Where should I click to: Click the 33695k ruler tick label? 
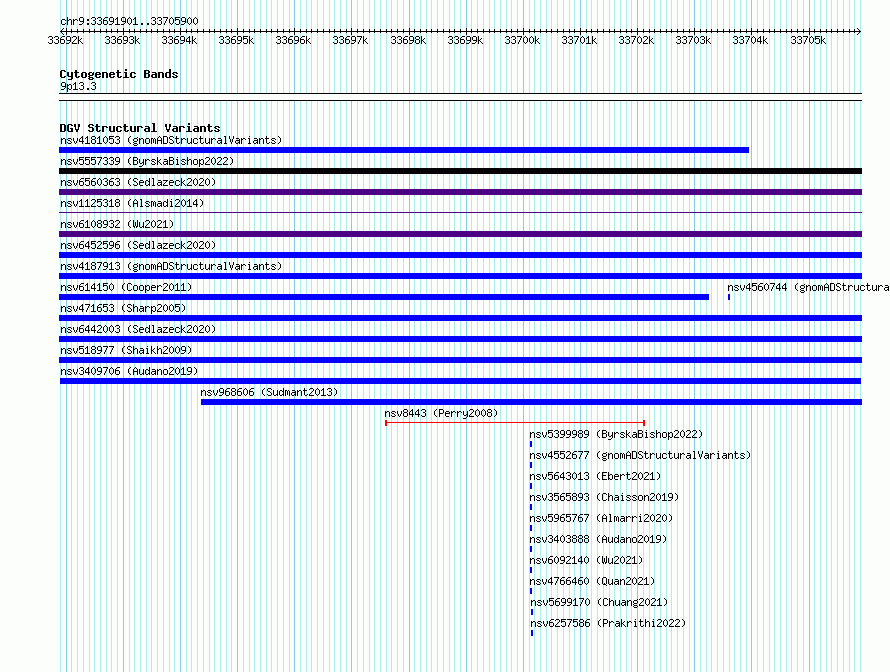[236, 40]
